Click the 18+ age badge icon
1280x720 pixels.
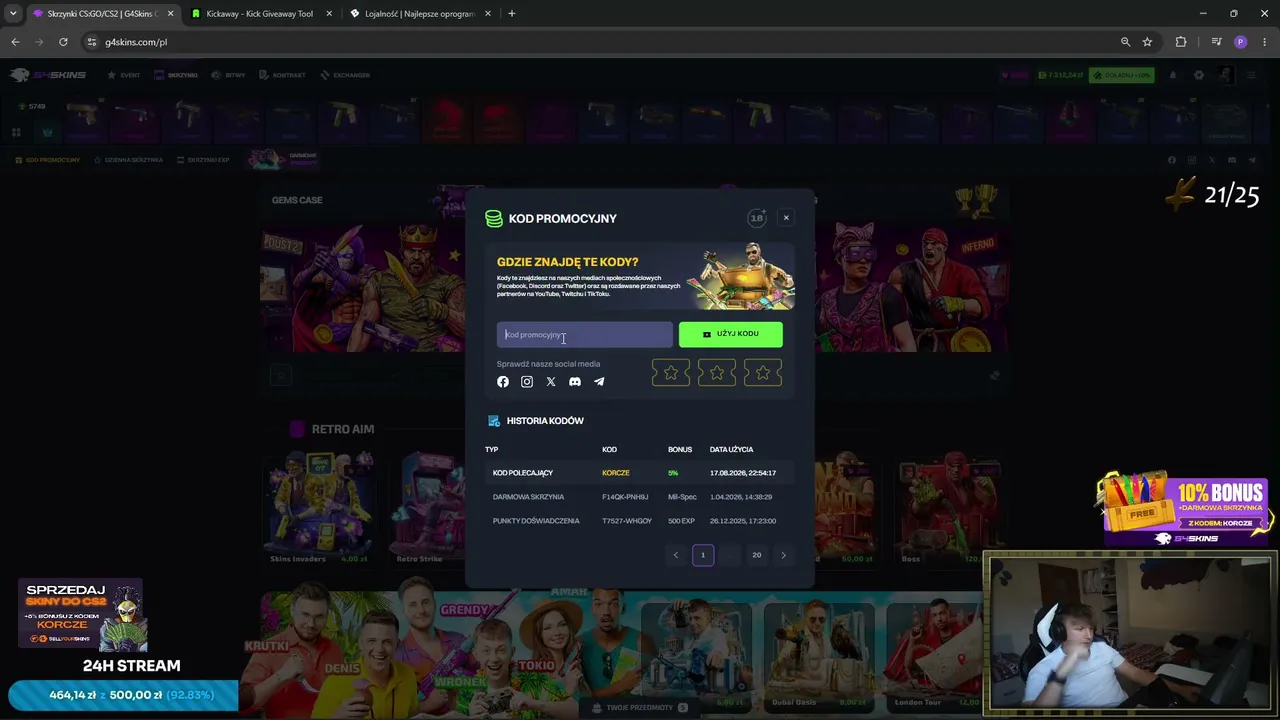tap(757, 218)
